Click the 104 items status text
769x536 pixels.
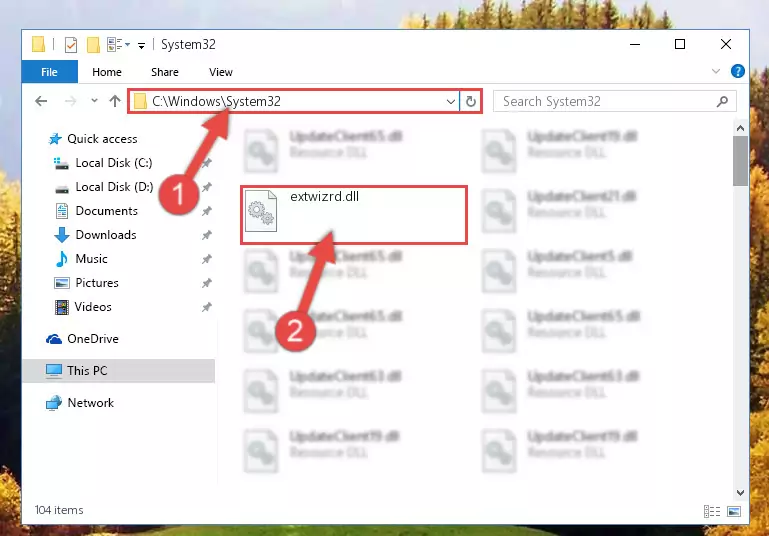59,510
